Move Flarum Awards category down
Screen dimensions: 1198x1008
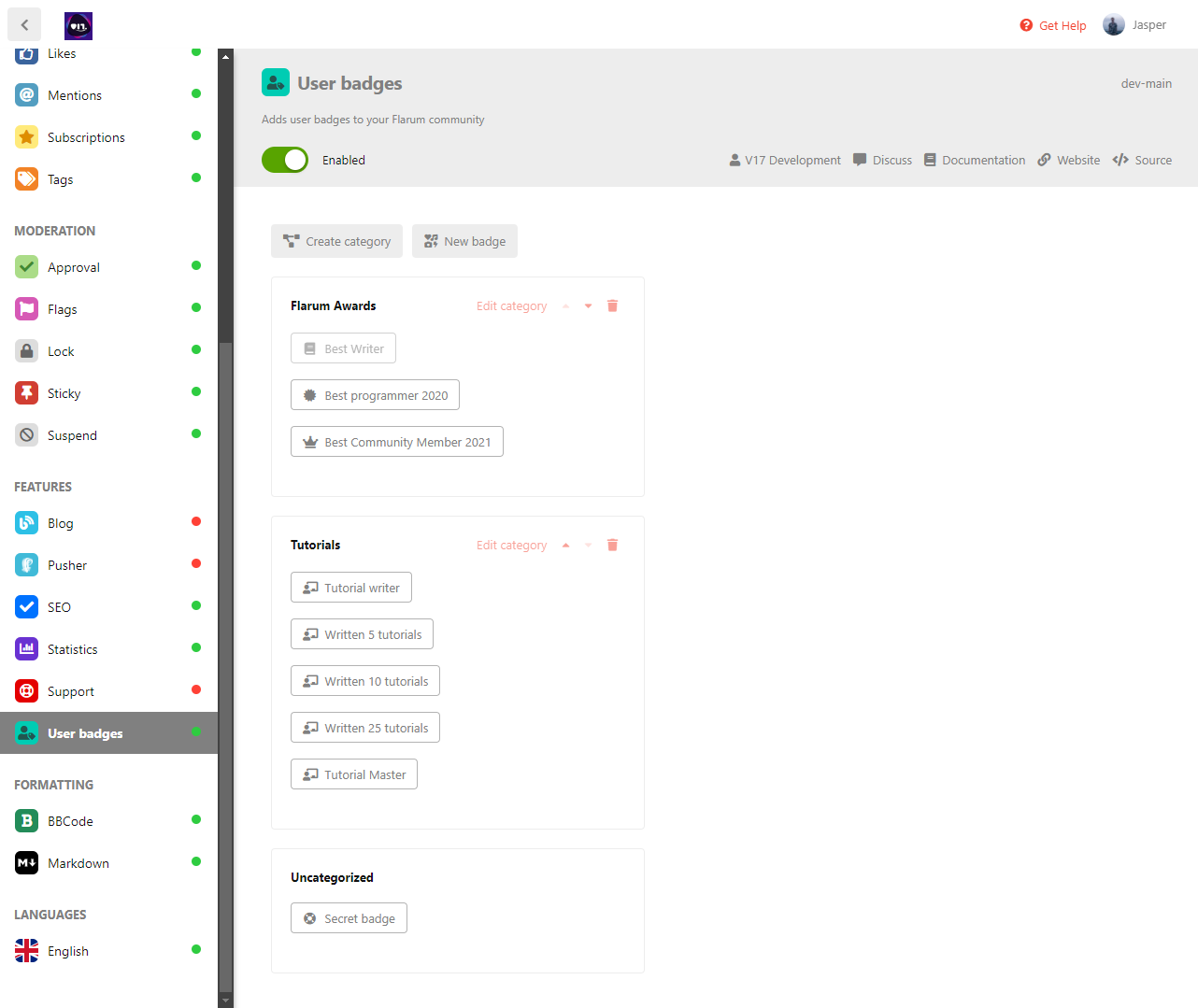588,305
